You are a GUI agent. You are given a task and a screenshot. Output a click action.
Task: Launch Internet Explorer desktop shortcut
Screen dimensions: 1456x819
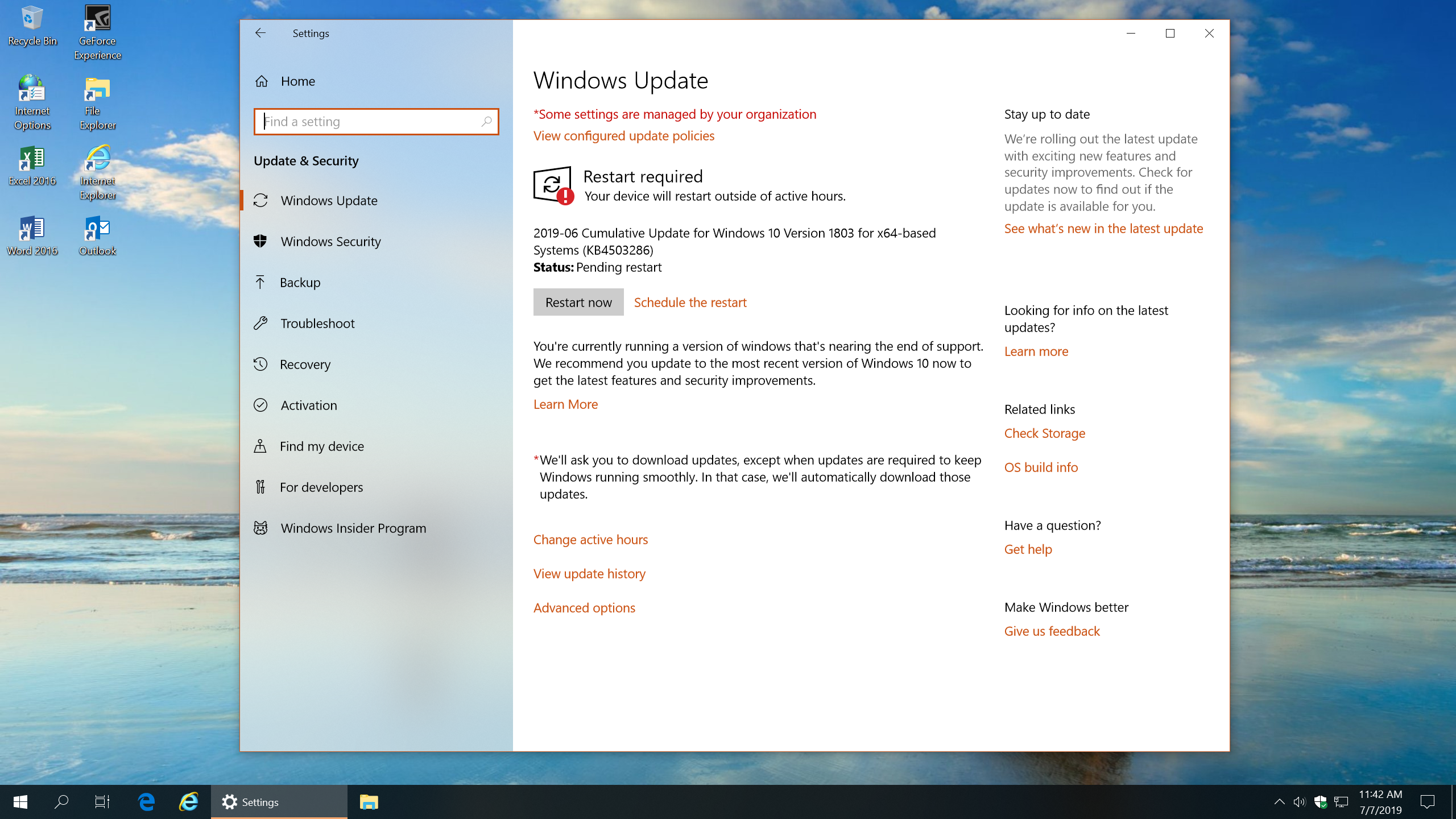(x=97, y=172)
